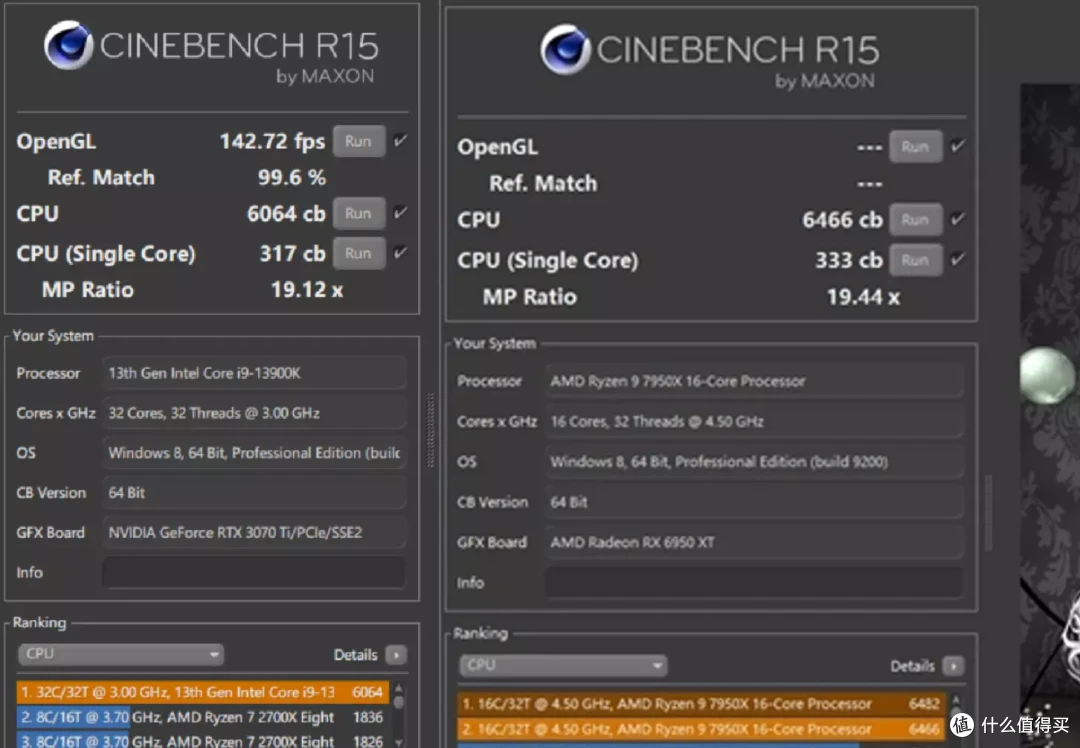This screenshot has height=748, width=1080.
Task: Click the watermark logo at the bottom right
Action: 962,724
